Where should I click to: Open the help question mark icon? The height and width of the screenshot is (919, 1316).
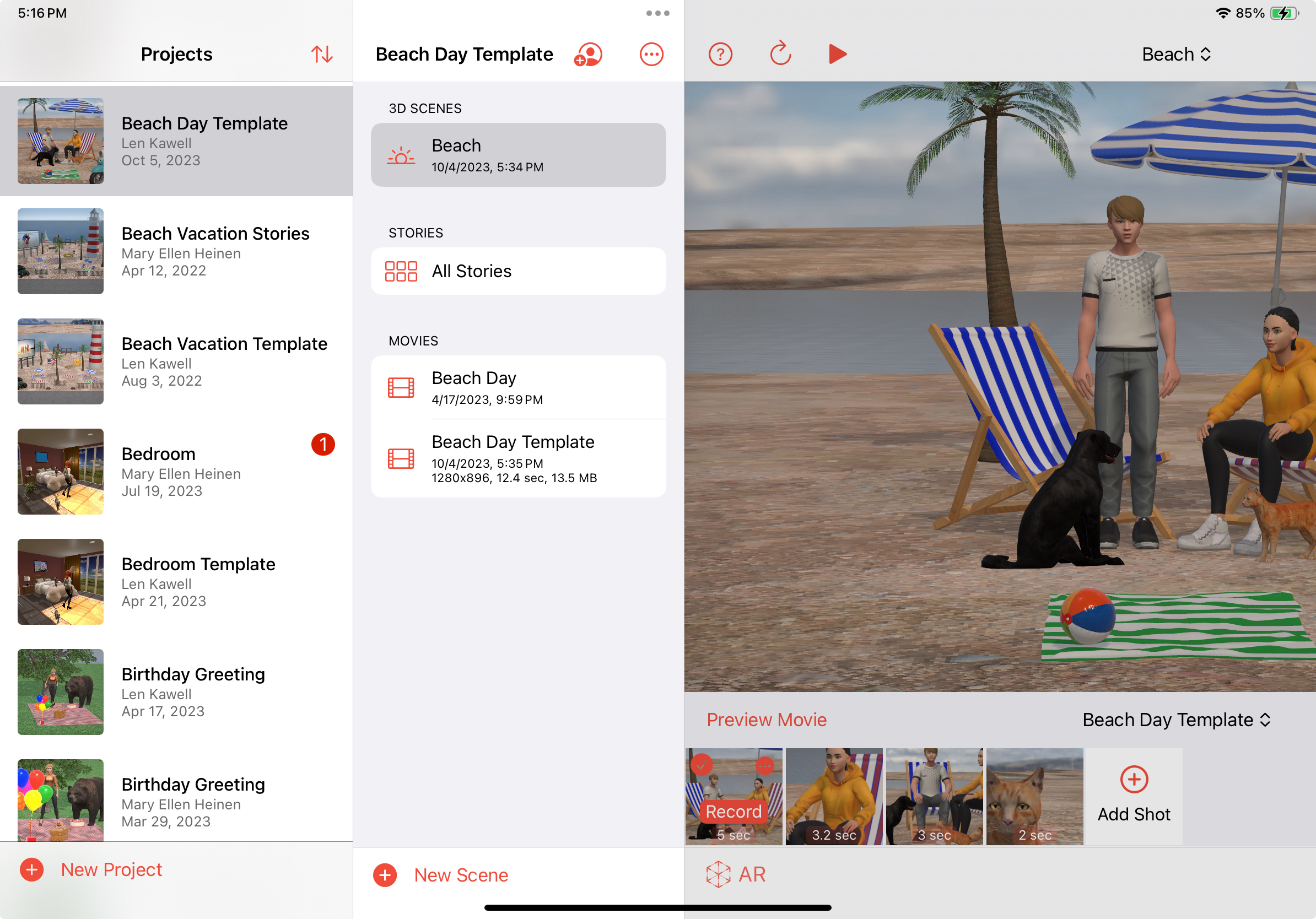[x=720, y=55]
